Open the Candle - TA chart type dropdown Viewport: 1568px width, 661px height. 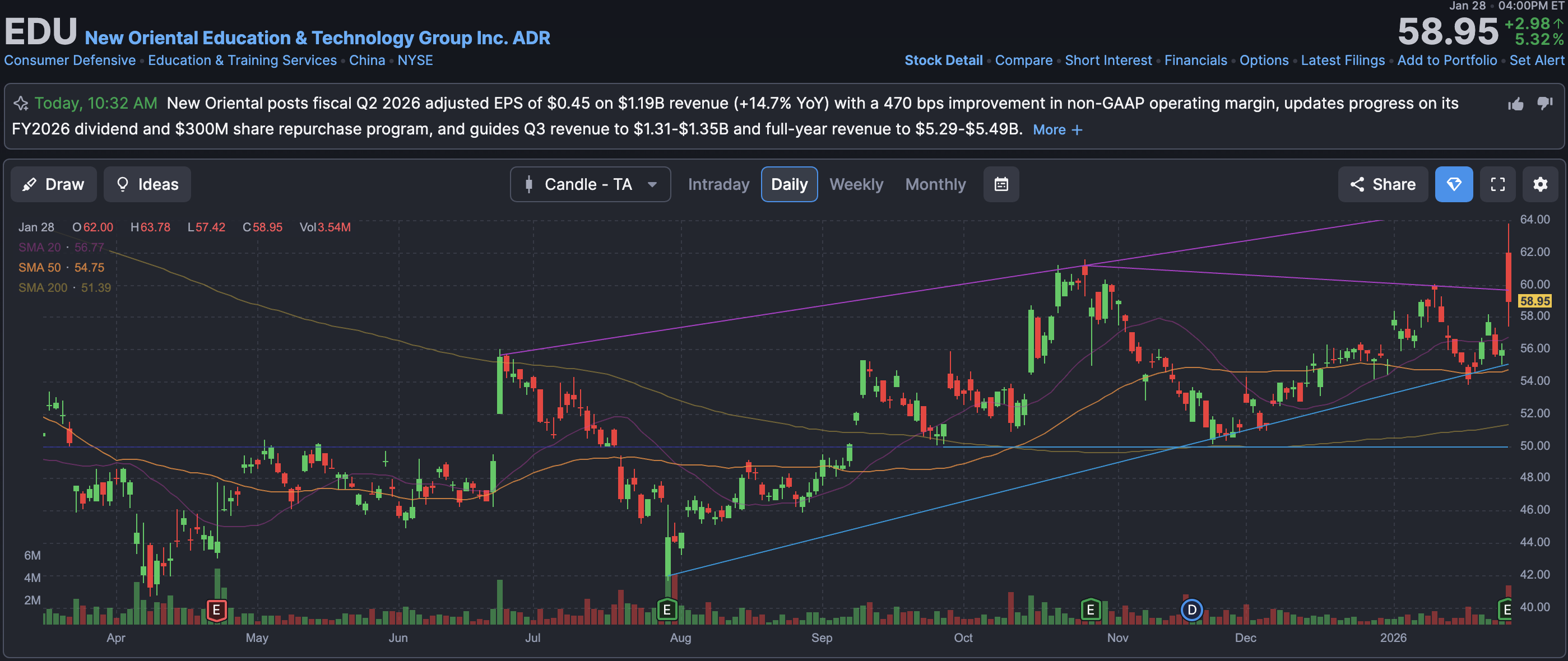click(x=590, y=184)
